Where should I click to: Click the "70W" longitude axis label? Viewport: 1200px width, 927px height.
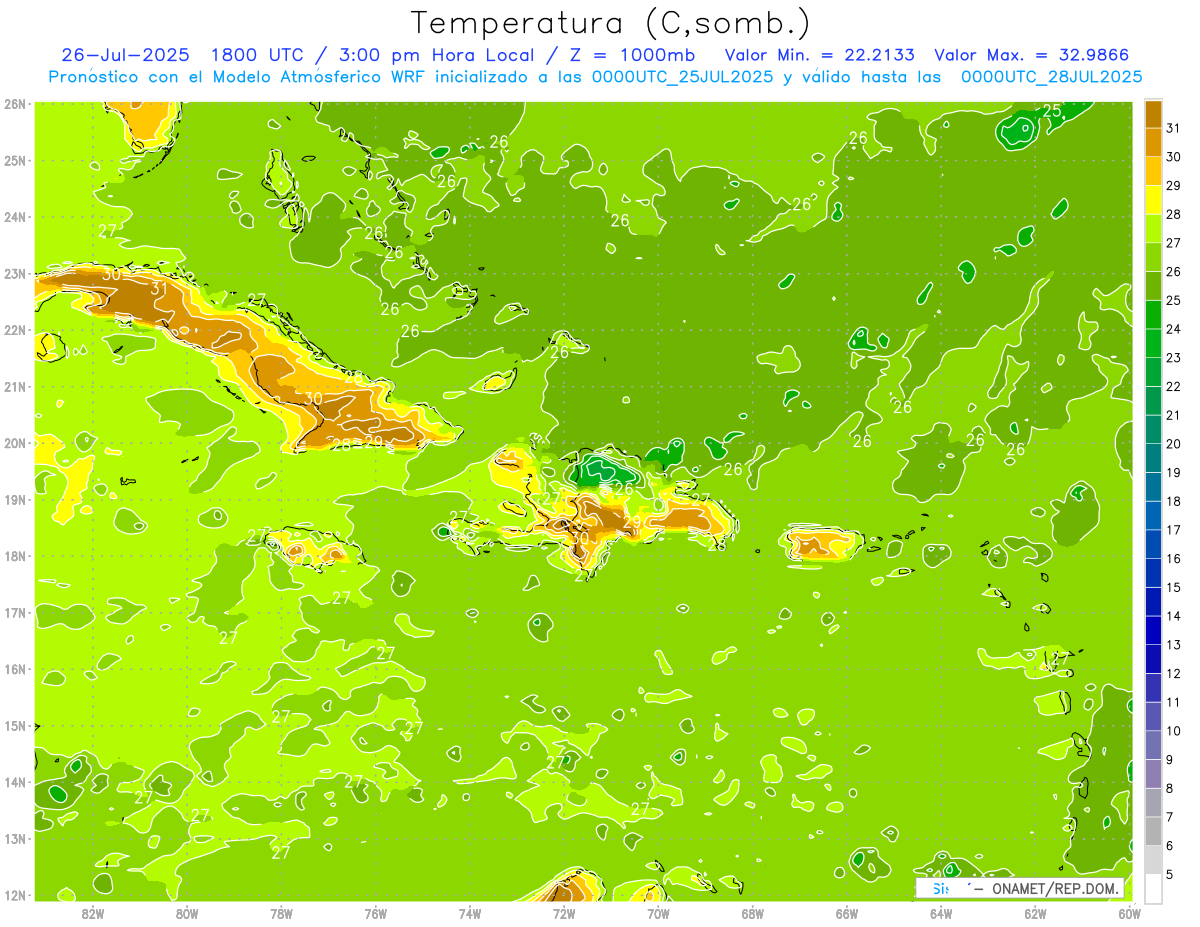(x=658, y=912)
